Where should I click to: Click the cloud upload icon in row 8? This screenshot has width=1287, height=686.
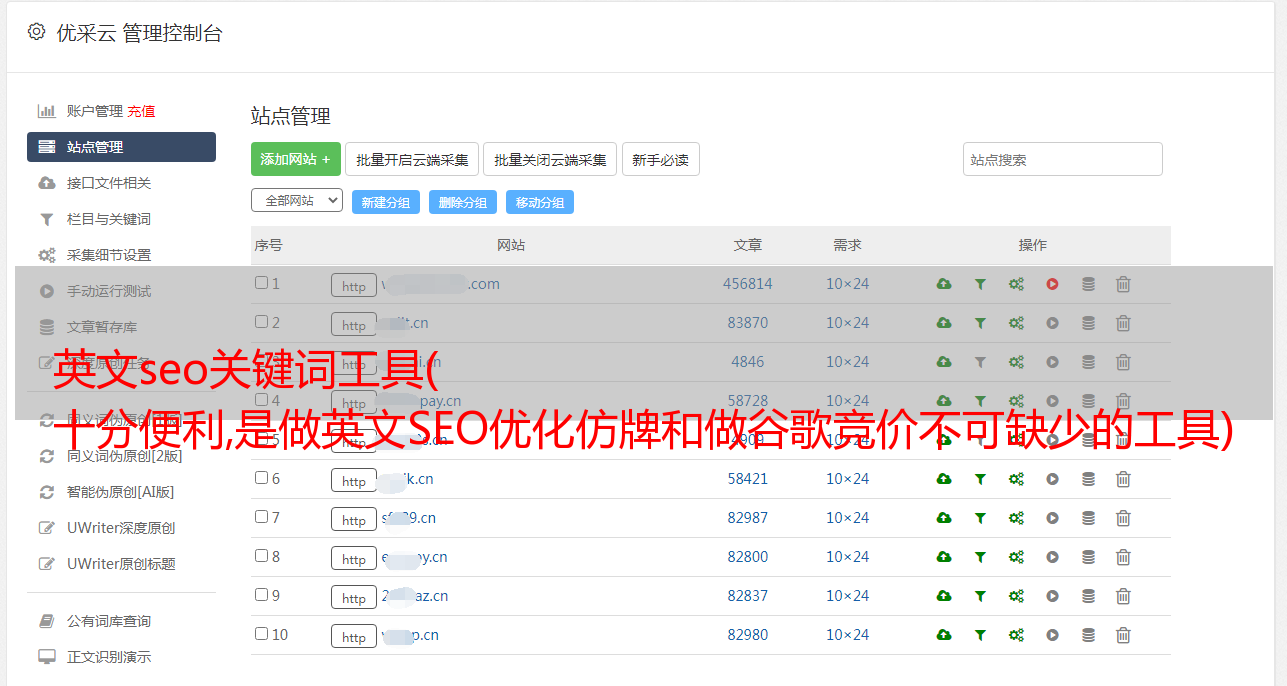944,557
